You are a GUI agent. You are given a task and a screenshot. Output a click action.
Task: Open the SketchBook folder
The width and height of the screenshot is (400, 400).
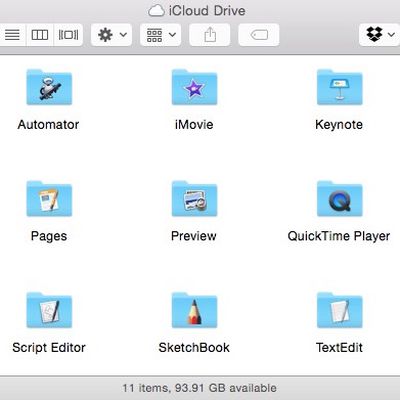(194, 310)
